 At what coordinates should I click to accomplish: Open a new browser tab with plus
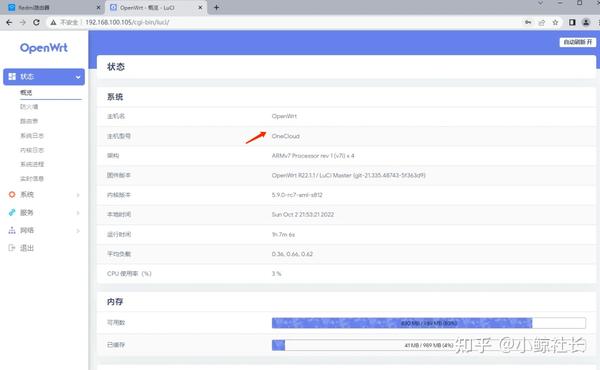216,7
